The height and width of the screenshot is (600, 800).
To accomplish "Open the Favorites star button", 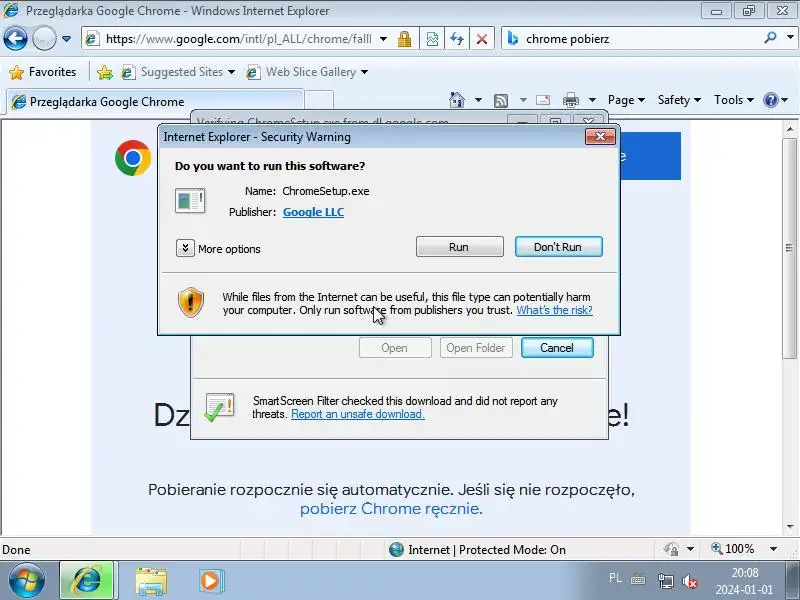I will click(x=43, y=72).
